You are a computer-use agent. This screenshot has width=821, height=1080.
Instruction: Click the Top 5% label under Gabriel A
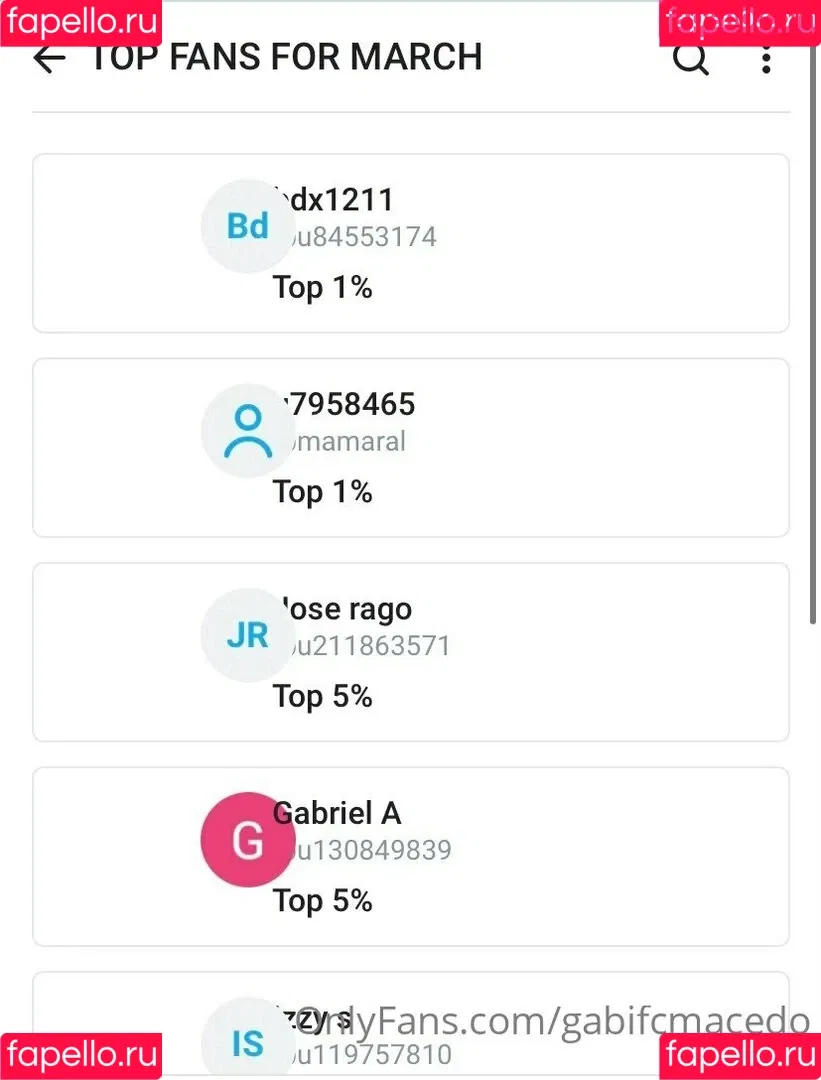[322, 900]
